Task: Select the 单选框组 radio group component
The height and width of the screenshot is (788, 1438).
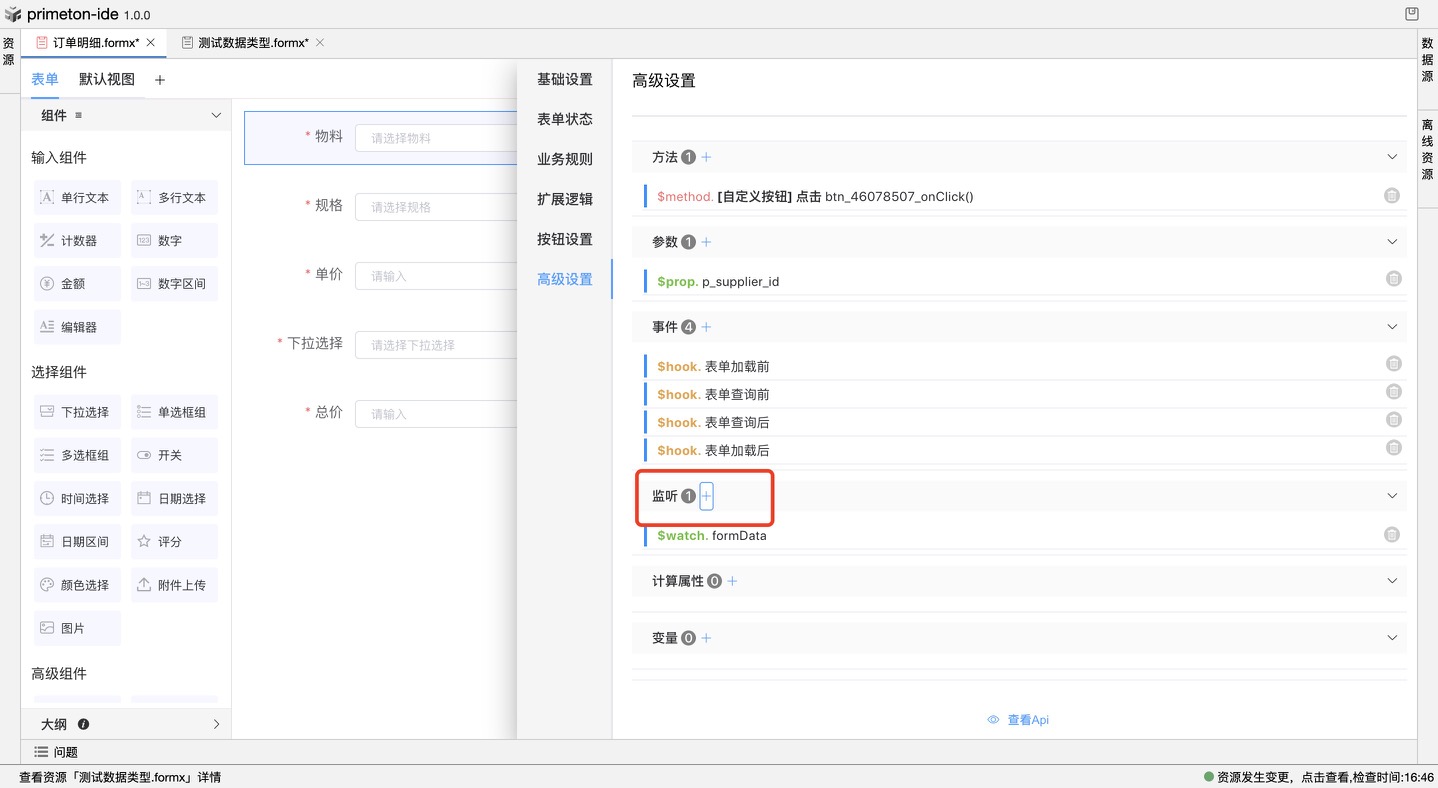Action: (x=173, y=412)
